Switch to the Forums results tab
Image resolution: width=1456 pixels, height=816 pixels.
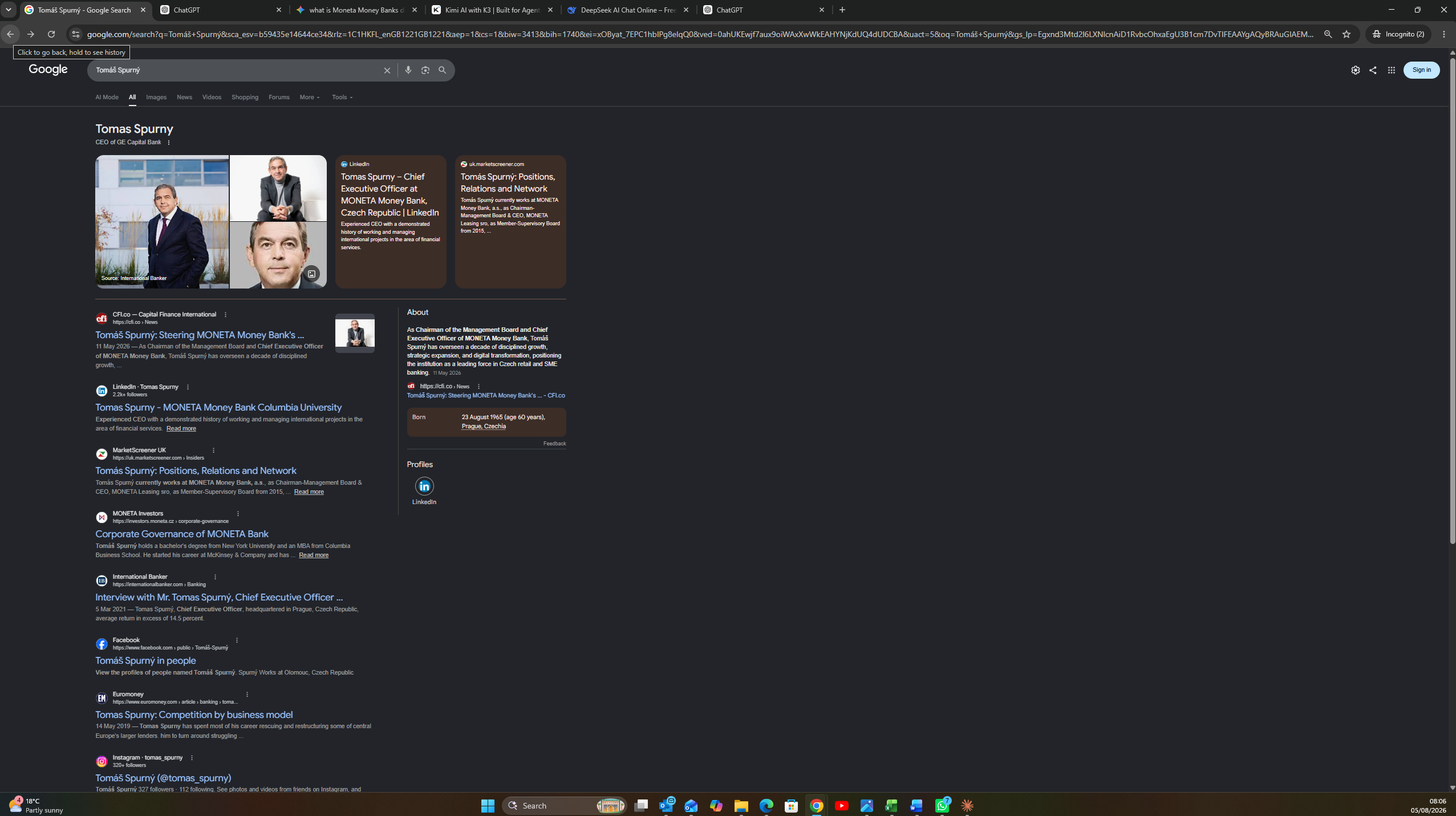(279, 98)
